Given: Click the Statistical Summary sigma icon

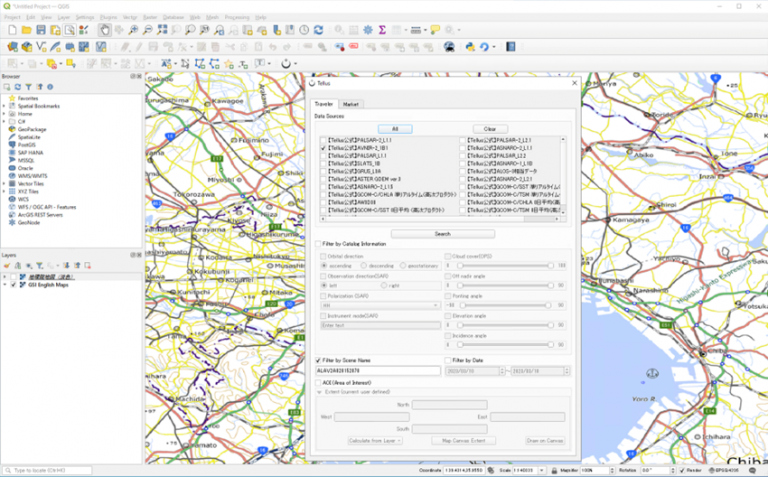Looking at the screenshot, I should 382,30.
